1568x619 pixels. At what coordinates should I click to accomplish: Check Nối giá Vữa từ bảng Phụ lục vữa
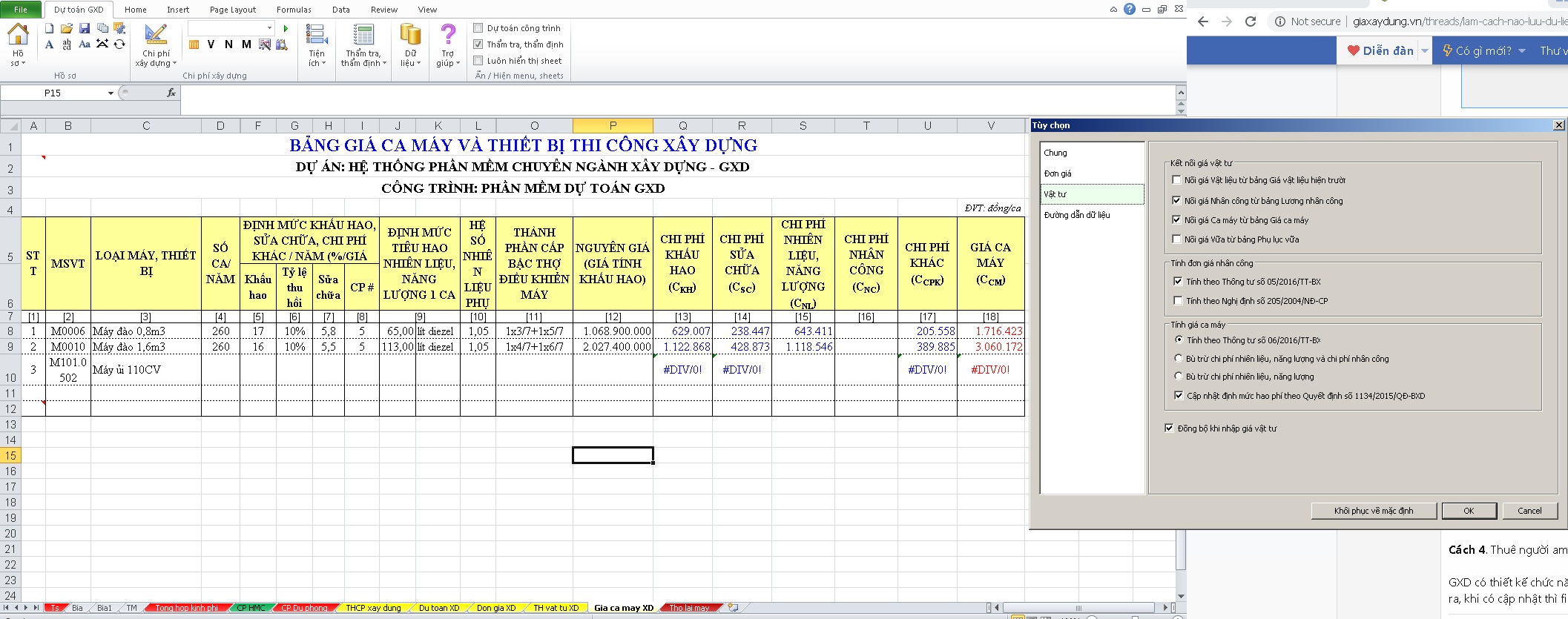tap(1176, 239)
